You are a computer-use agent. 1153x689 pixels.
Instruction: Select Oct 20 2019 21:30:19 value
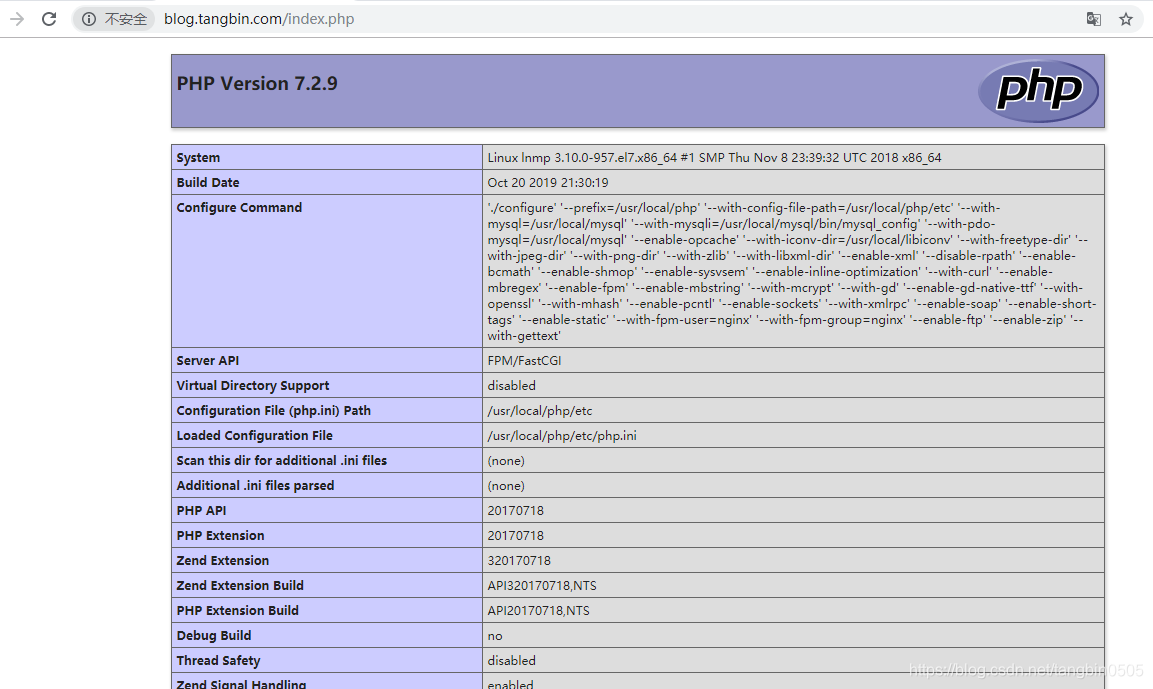(548, 182)
